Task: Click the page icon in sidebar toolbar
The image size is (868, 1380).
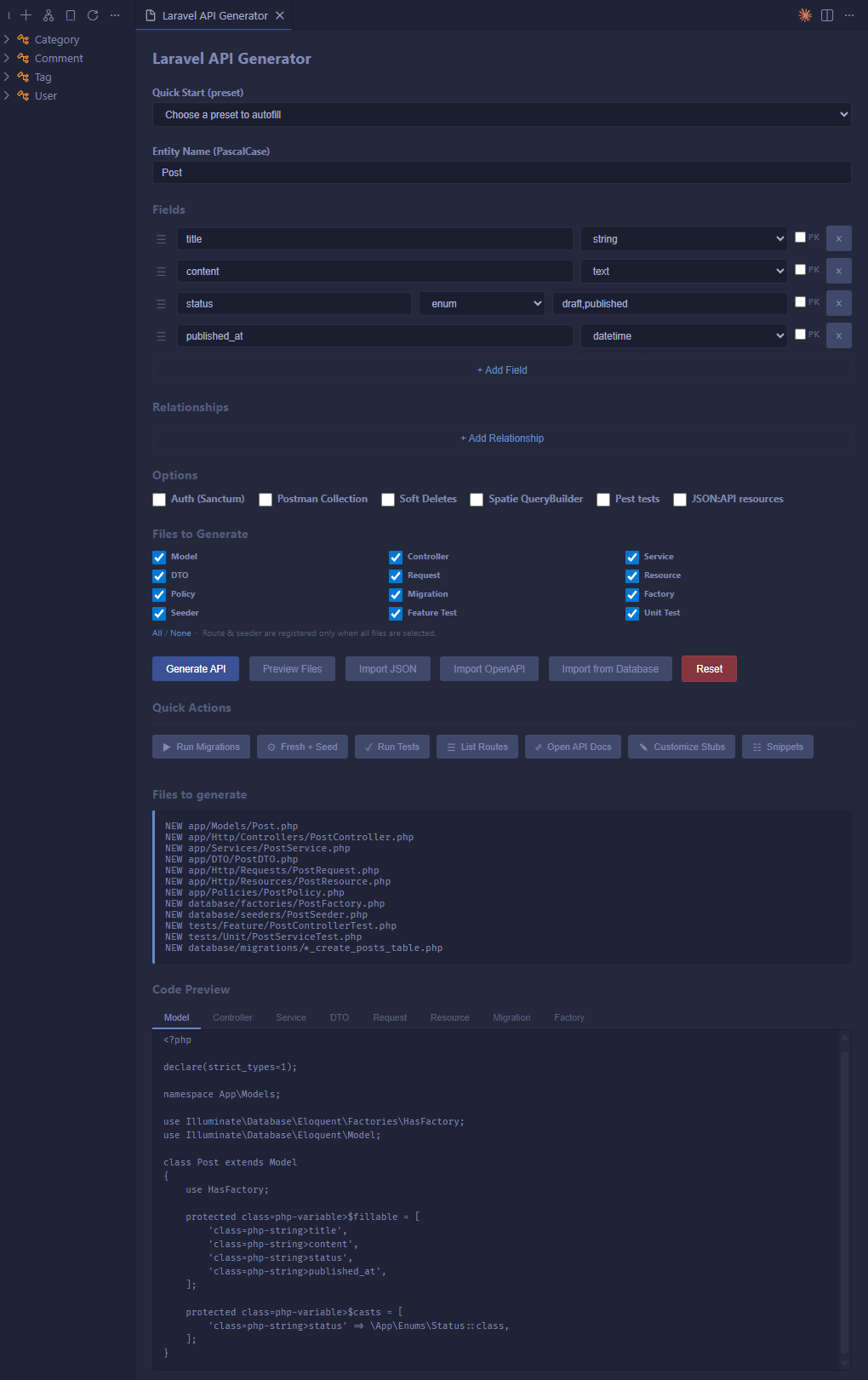Action: tap(71, 15)
